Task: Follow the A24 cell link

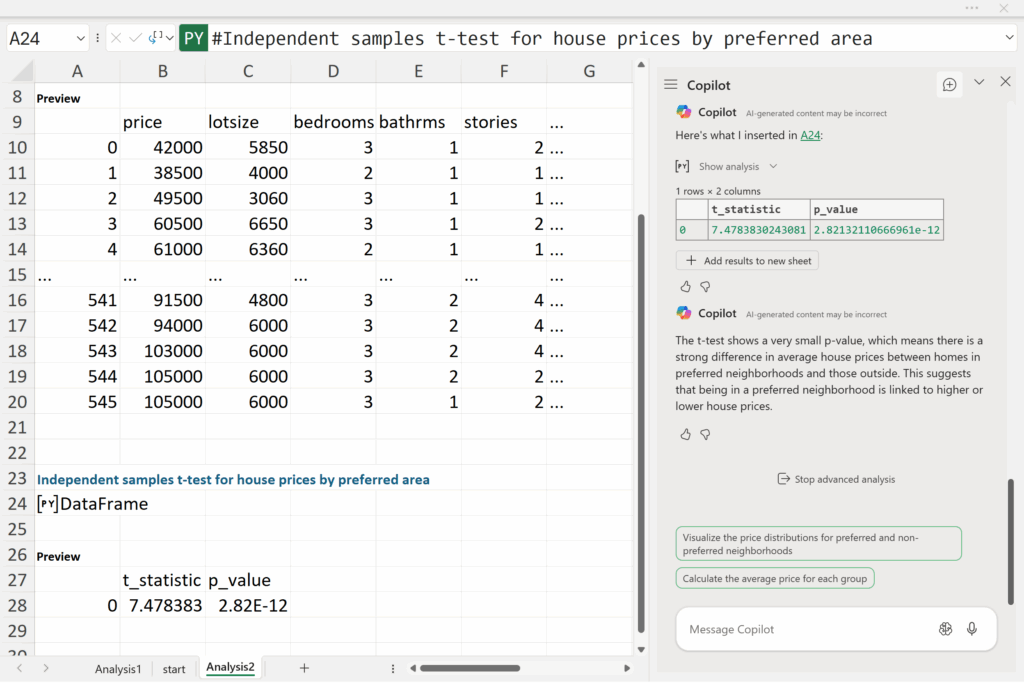Action: coord(810,136)
